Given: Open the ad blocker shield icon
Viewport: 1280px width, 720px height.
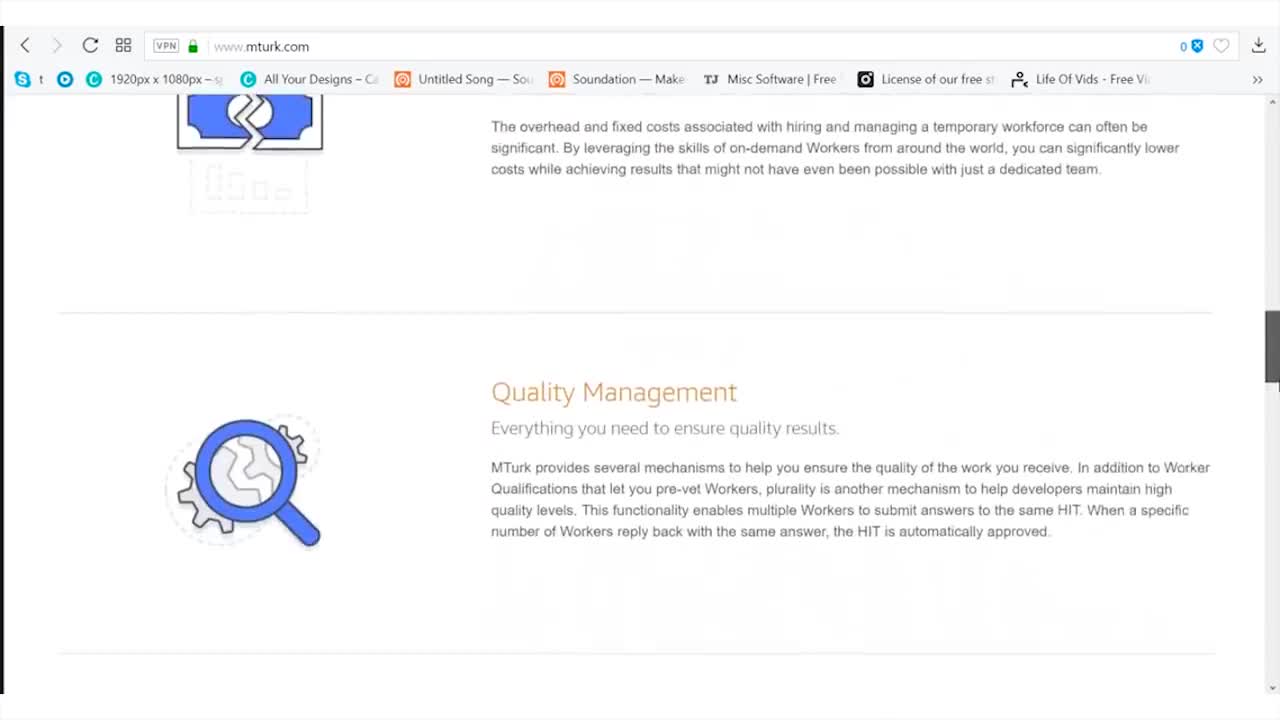Looking at the screenshot, I should click(x=1197, y=46).
